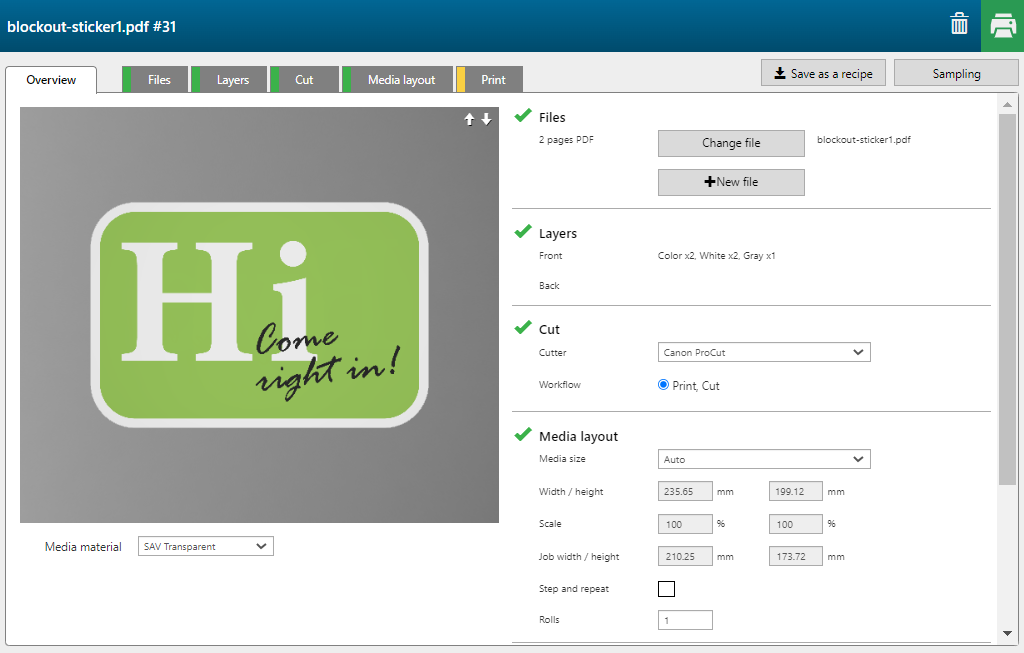Screen dimensions: 1024x653
Task: Click the Save as a recipe button
Action: click(x=823, y=73)
